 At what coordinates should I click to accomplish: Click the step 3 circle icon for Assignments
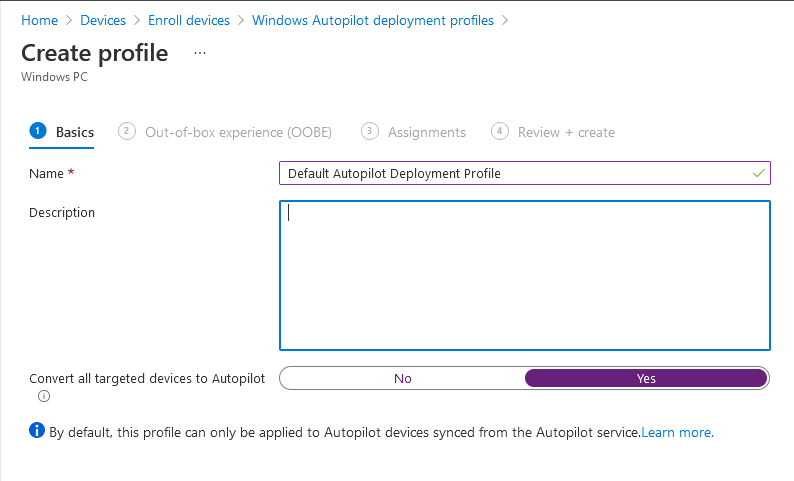(370, 131)
